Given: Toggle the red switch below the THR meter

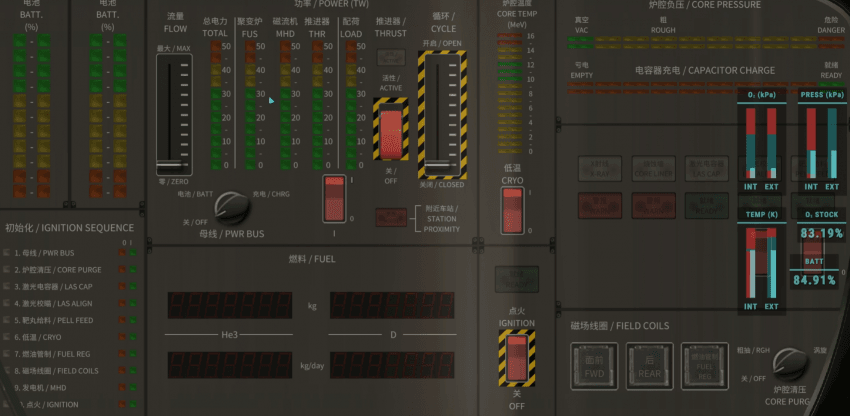Looking at the screenshot, I should pyautogui.click(x=334, y=198).
